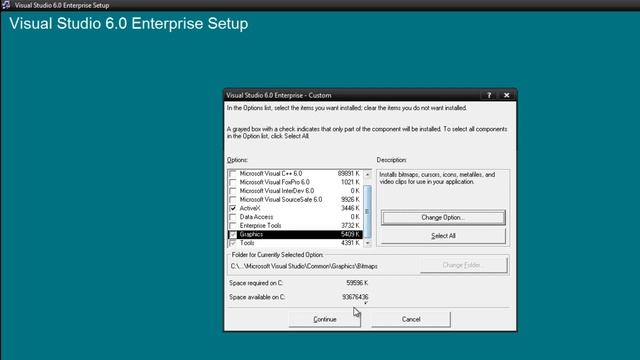Check the Microsoft Visual SourceSafe 6.0 checkbox
Image resolution: width=640 pixels, height=360 pixels.
pyautogui.click(x=233, y=200)
